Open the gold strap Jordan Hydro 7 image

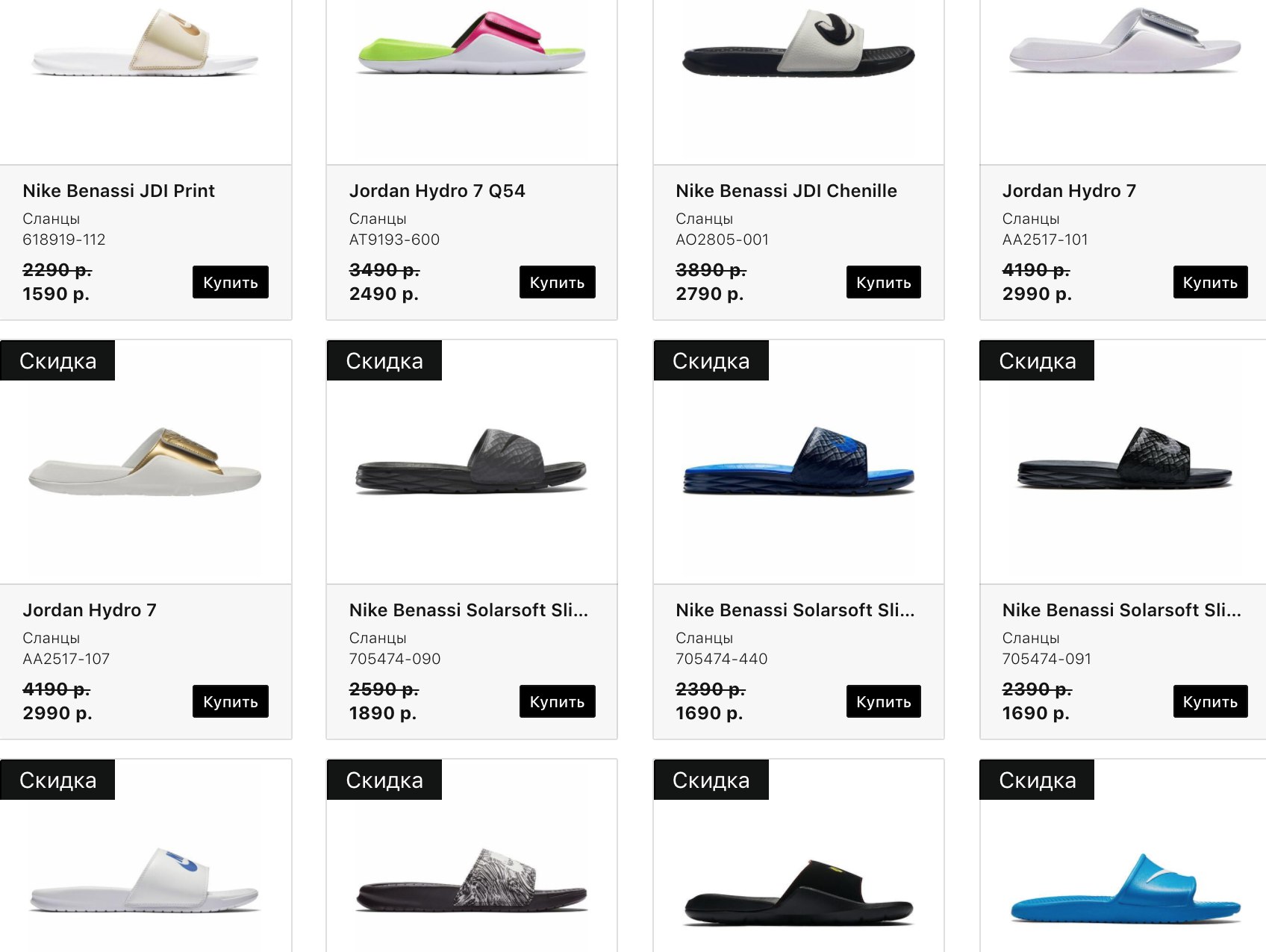click(145, 461)
